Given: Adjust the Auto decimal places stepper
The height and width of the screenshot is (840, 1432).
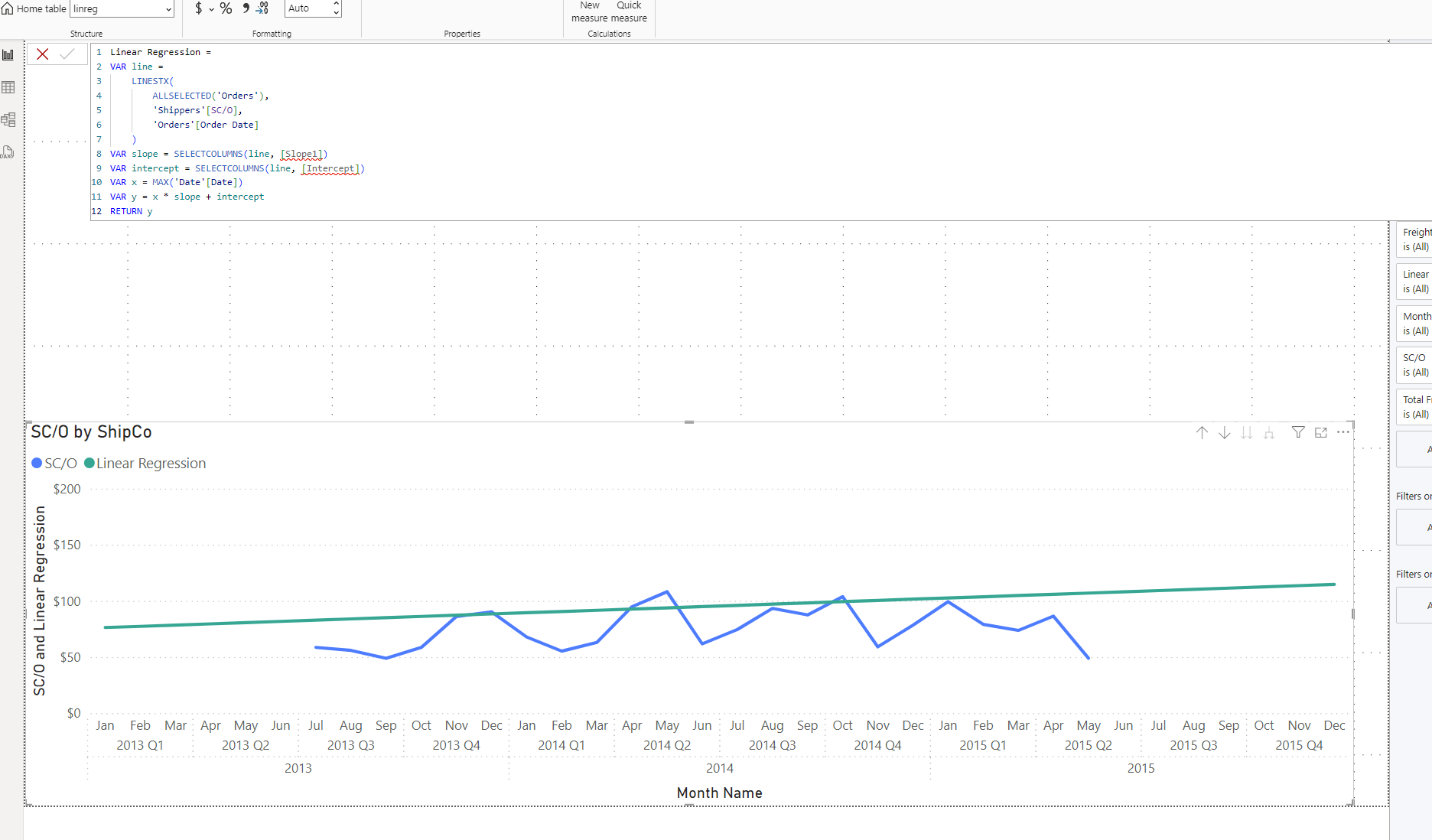Looking at the screenshot, I should point(336,8).
